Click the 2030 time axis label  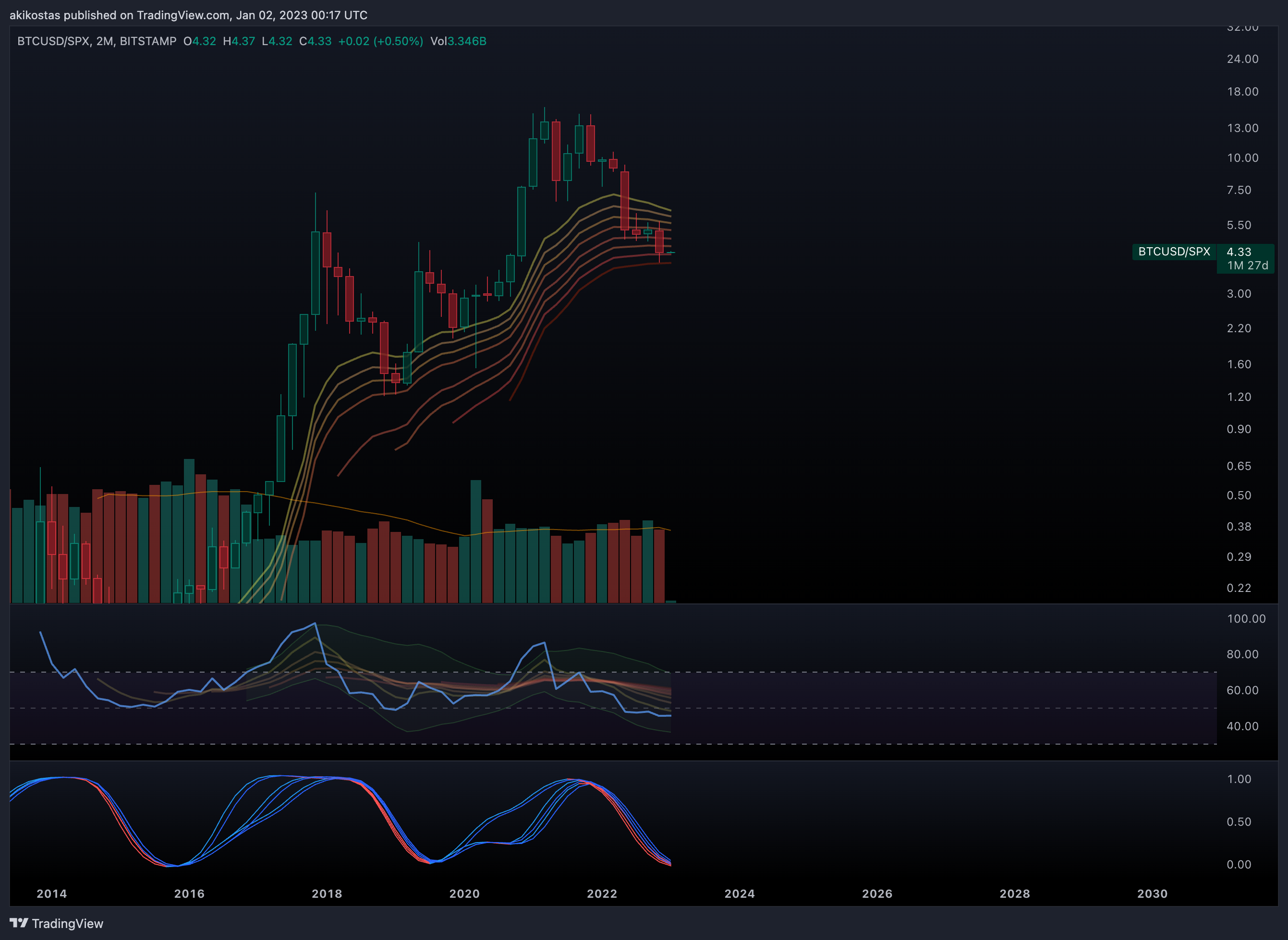click(x=1153, y=893)
